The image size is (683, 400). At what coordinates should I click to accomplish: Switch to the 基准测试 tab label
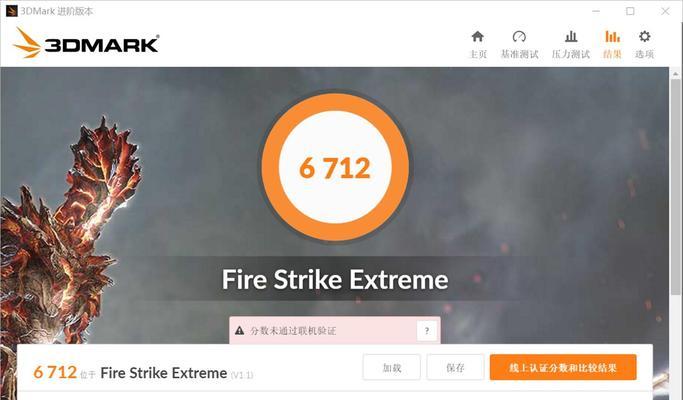coord(519,54)
